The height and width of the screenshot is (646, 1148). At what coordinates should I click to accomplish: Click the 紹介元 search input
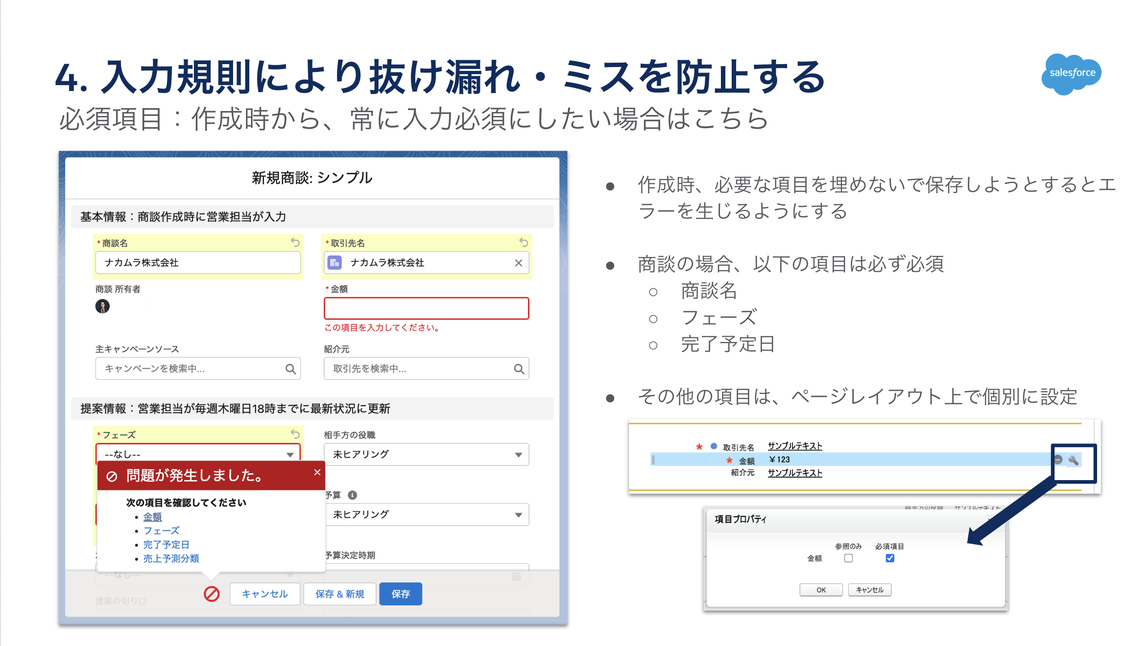pyautogui.click(x=426, y=368)
